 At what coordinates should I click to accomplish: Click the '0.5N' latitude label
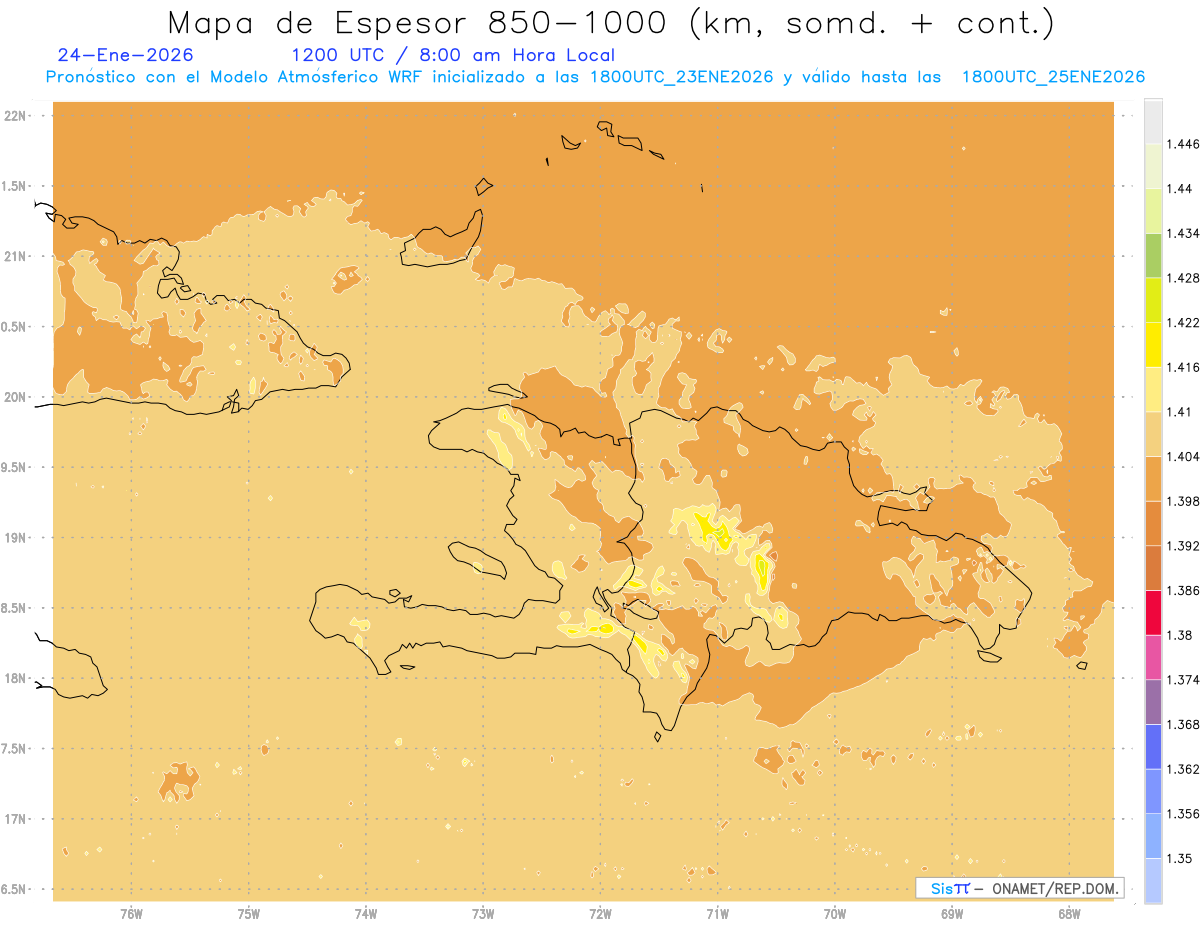(x=14, y=327)
